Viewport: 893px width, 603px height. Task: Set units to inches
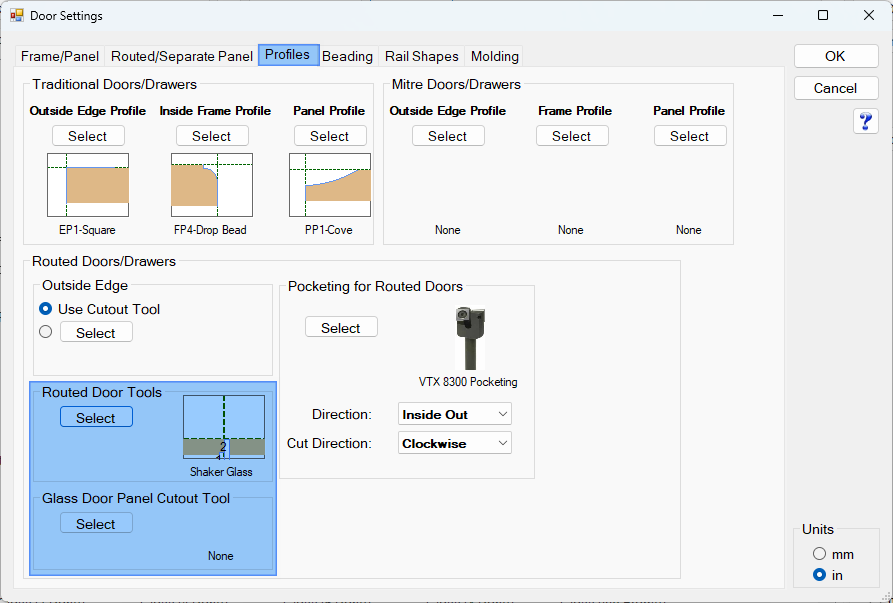(x=820, y=575)
